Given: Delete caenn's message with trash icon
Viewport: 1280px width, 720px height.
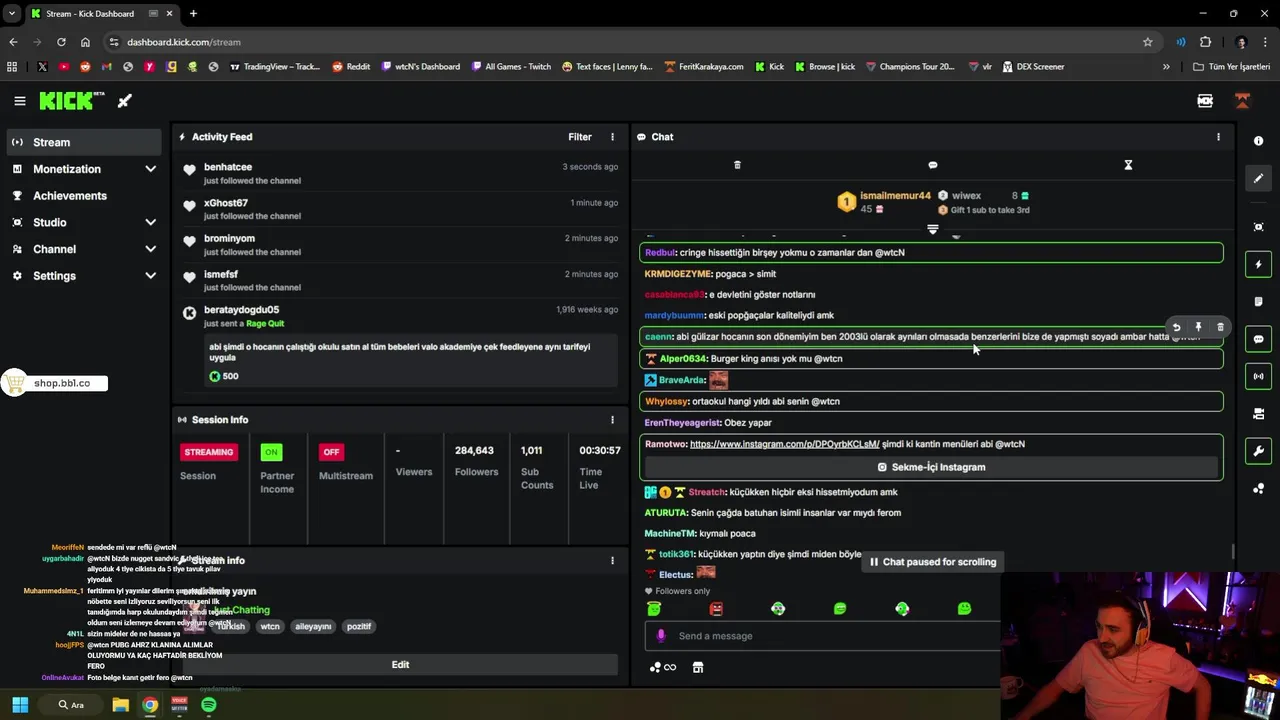Looking at the screenshot, I should point(1220,327).
